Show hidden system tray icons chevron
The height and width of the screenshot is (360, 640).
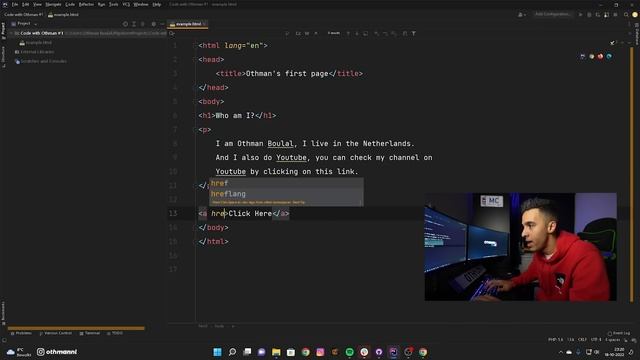[x=560, y=352]
